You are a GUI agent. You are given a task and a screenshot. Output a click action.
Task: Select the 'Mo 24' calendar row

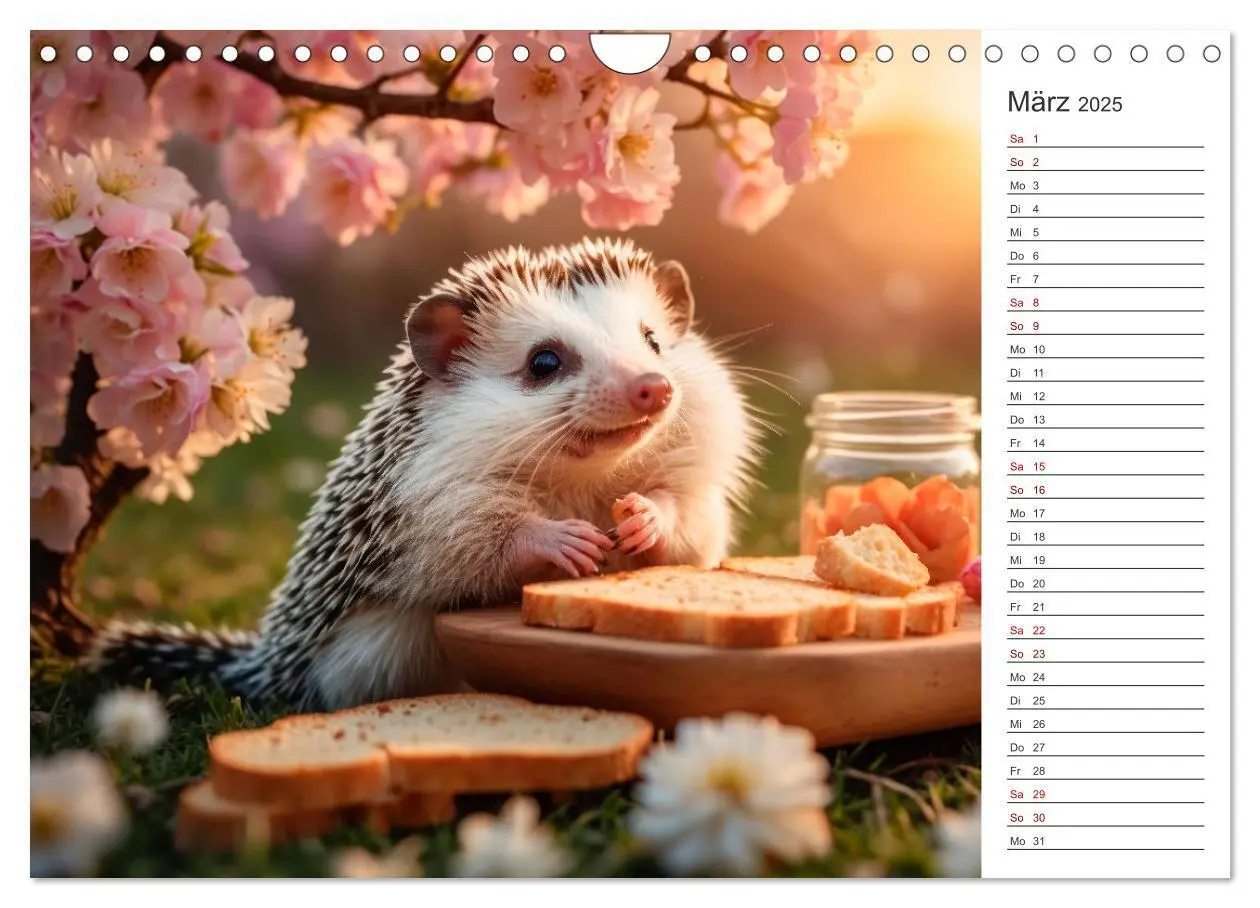tap(1105, 676)
